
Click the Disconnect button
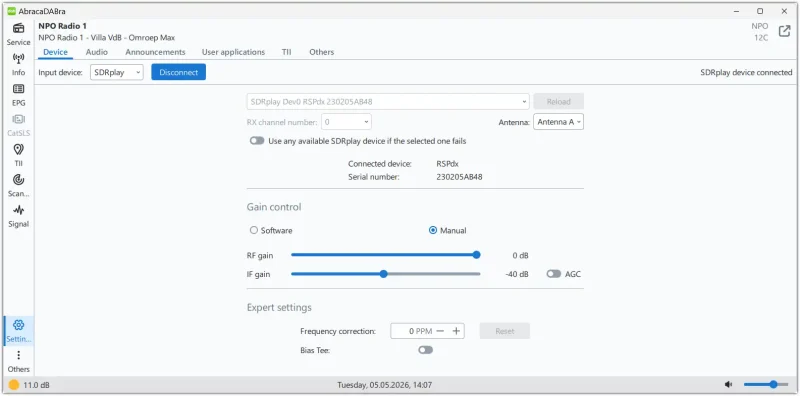tap(179, 72)
